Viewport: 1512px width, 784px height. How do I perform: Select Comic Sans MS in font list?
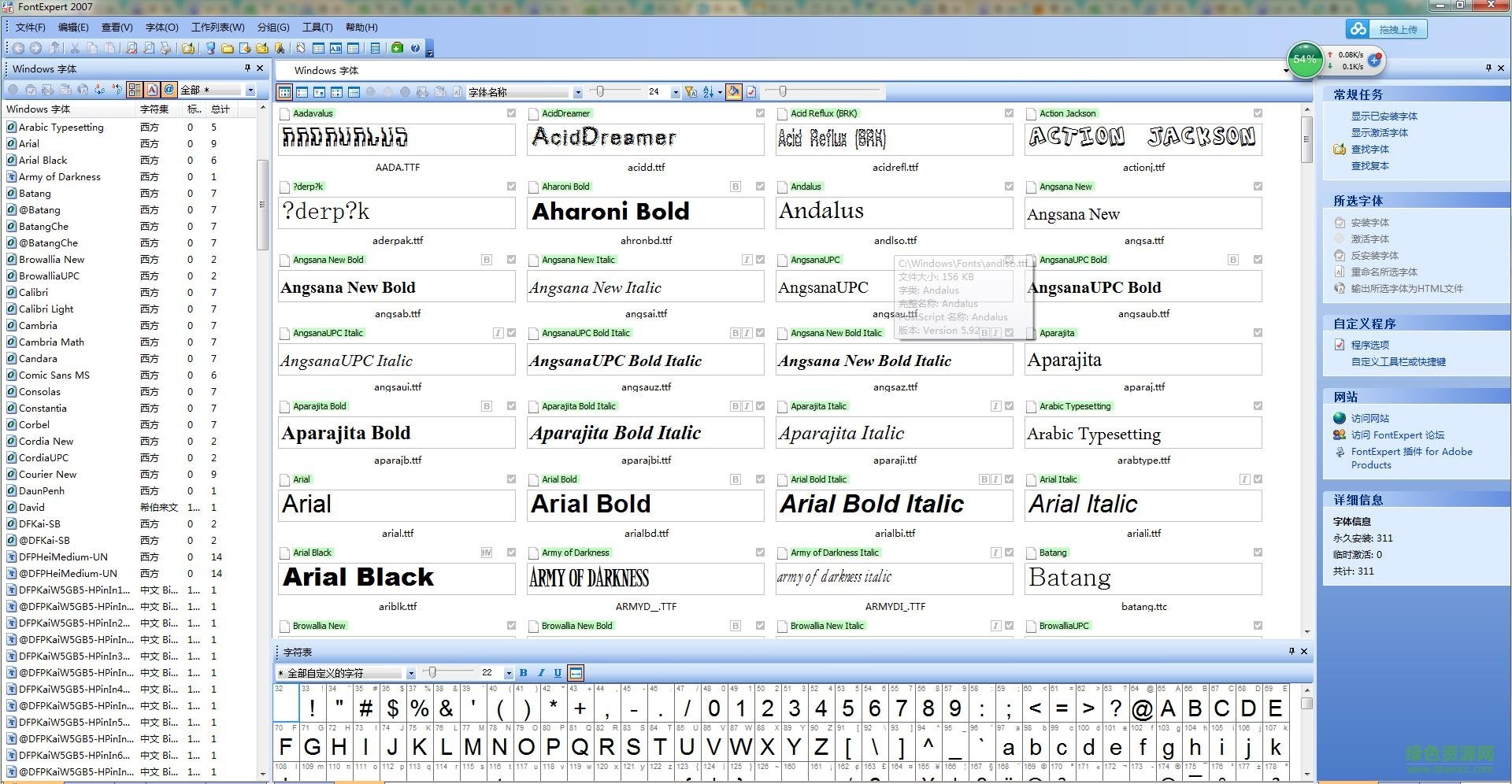[54, 375]
